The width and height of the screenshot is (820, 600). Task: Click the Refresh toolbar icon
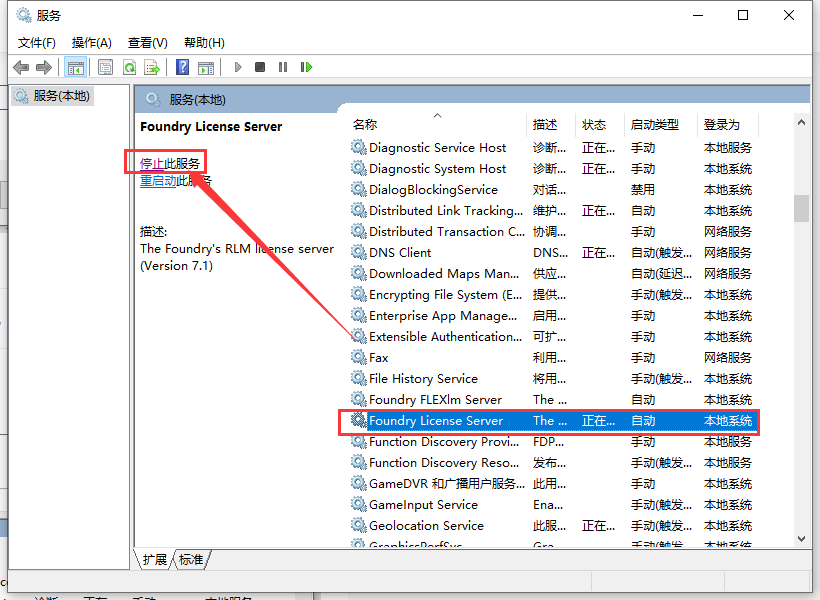pyautogui.click(x=129, y=67)
